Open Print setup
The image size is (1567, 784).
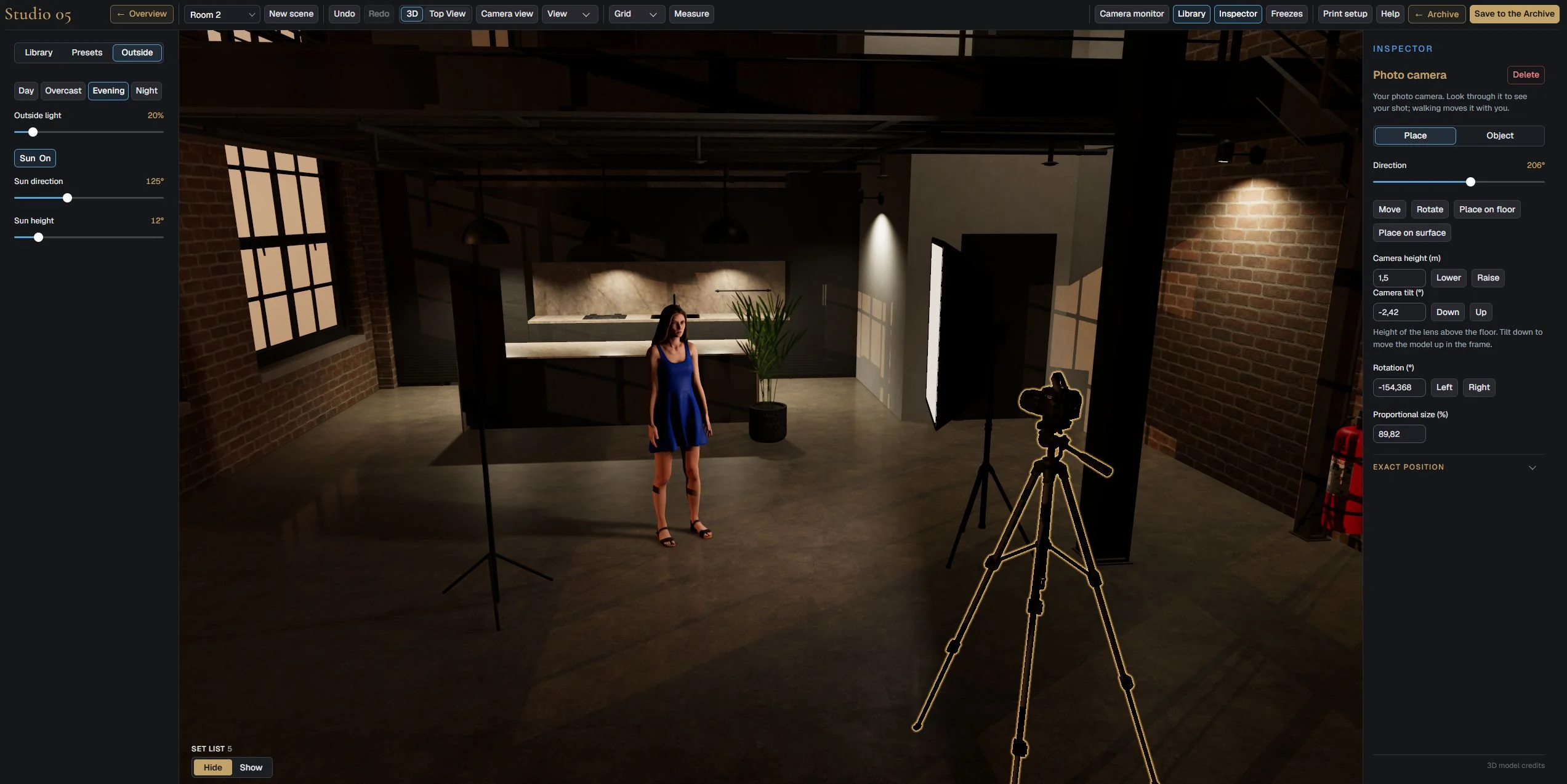coord(1345,14)
